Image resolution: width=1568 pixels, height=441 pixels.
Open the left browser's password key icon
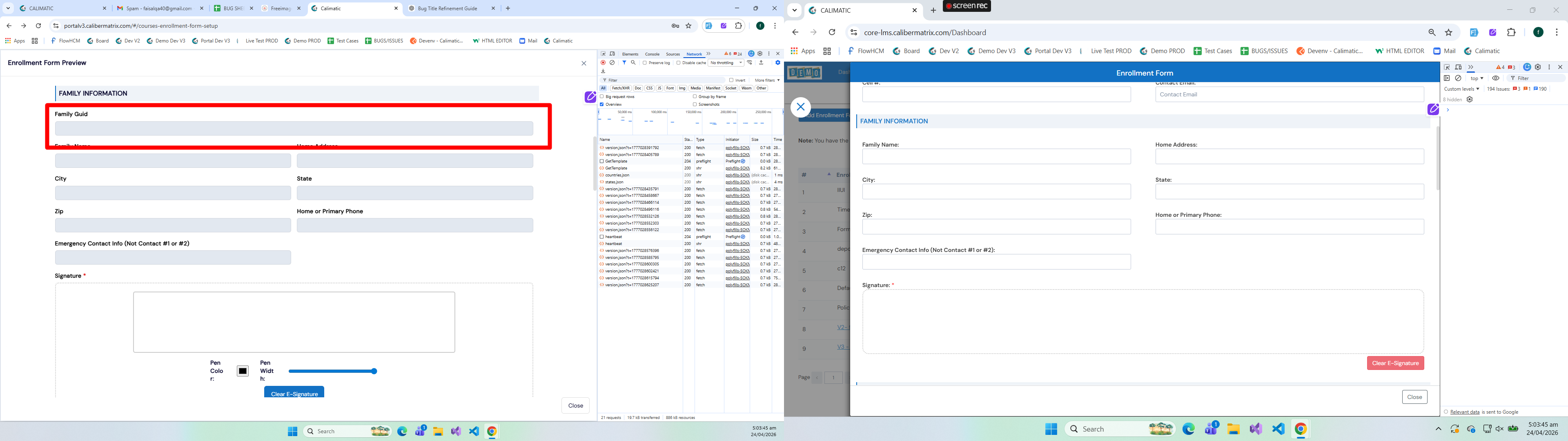(675, 26)
